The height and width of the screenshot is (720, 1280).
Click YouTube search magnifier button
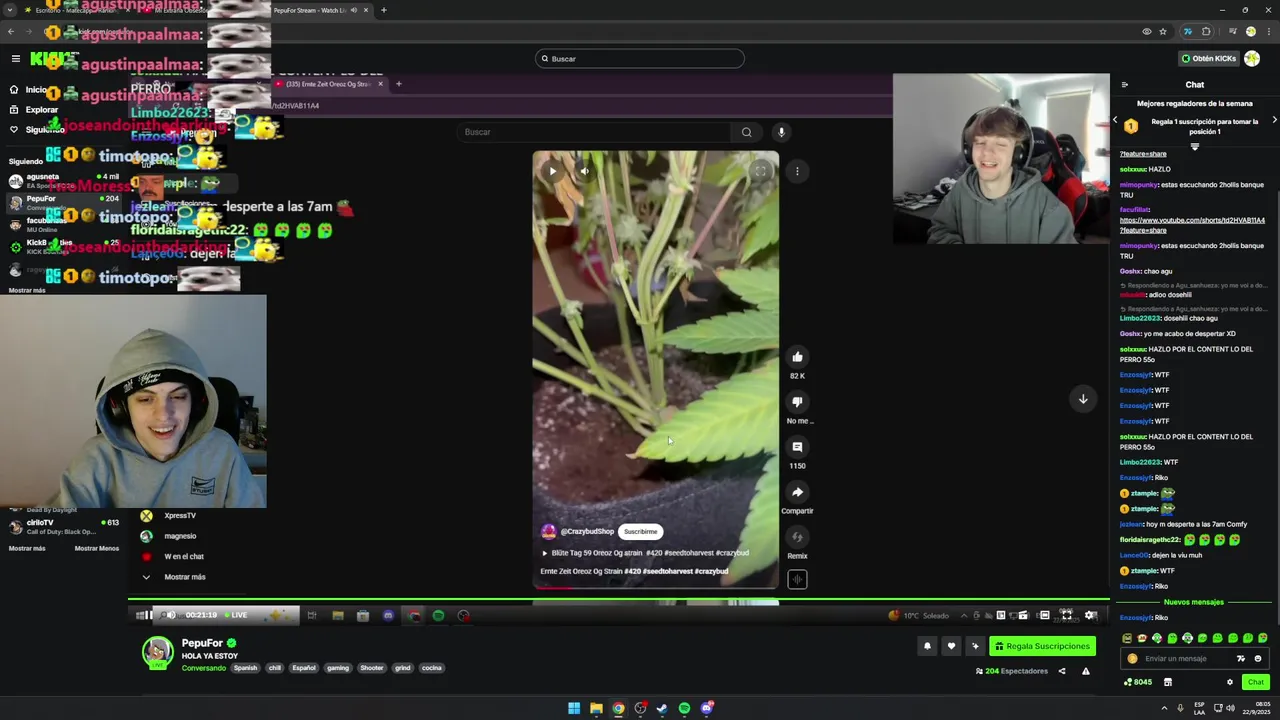pyautogui.click(x=746, y=132)
